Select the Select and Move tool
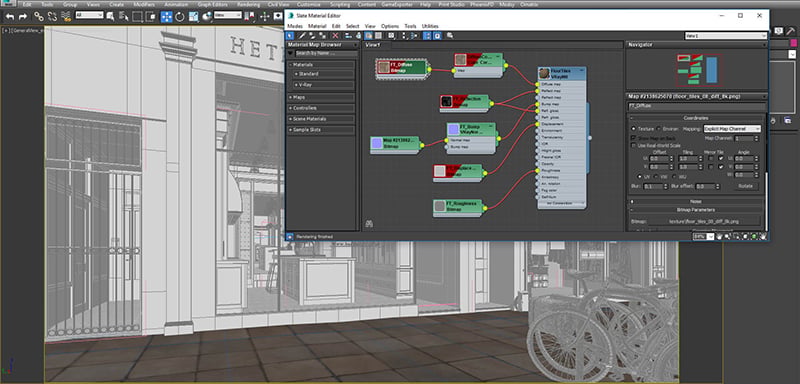The image size is (800, 384). (167, 16)
